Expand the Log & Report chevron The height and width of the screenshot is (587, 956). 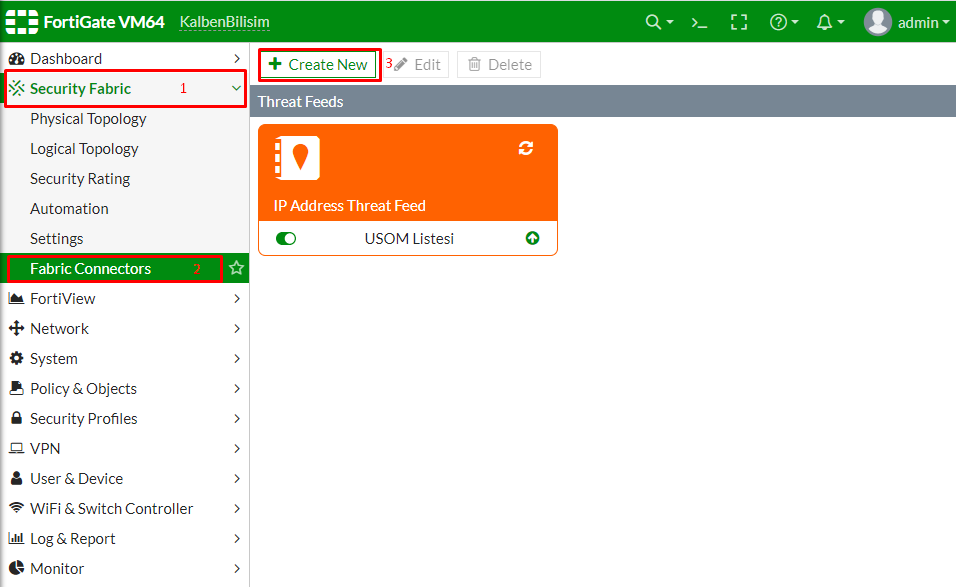click(237, 538)
